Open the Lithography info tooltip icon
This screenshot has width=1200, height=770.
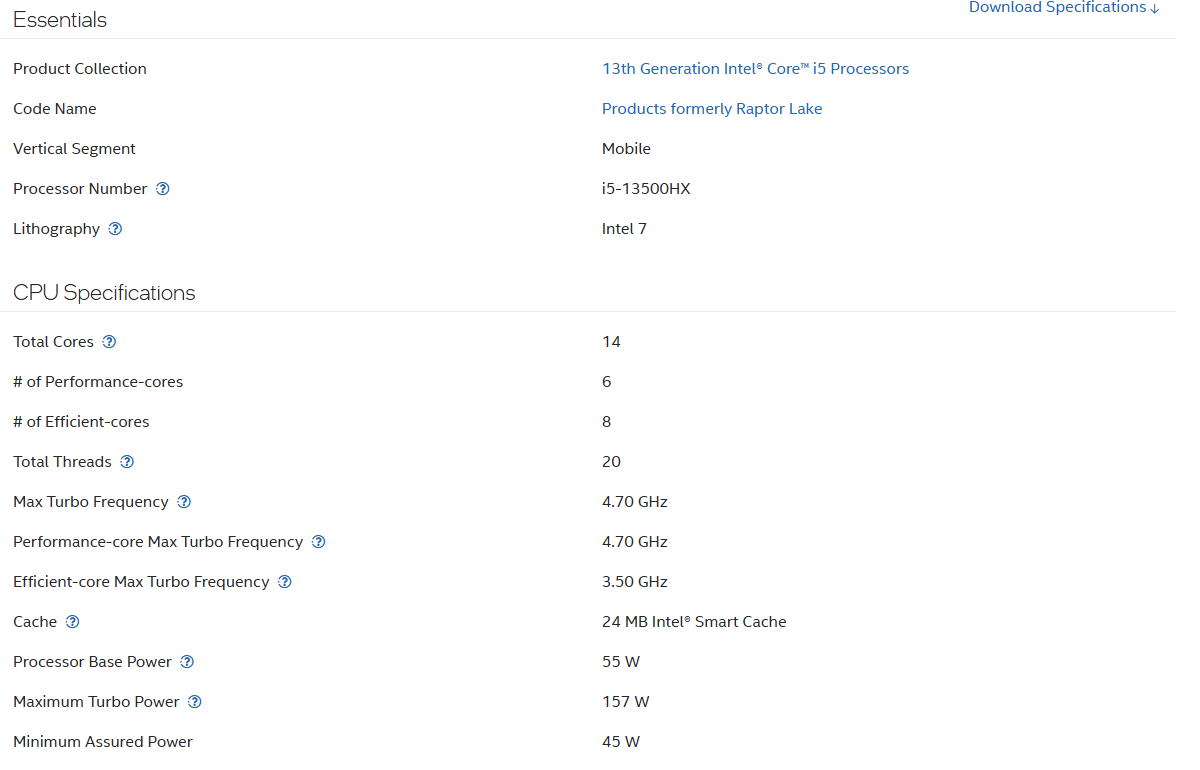pos(115,229)
